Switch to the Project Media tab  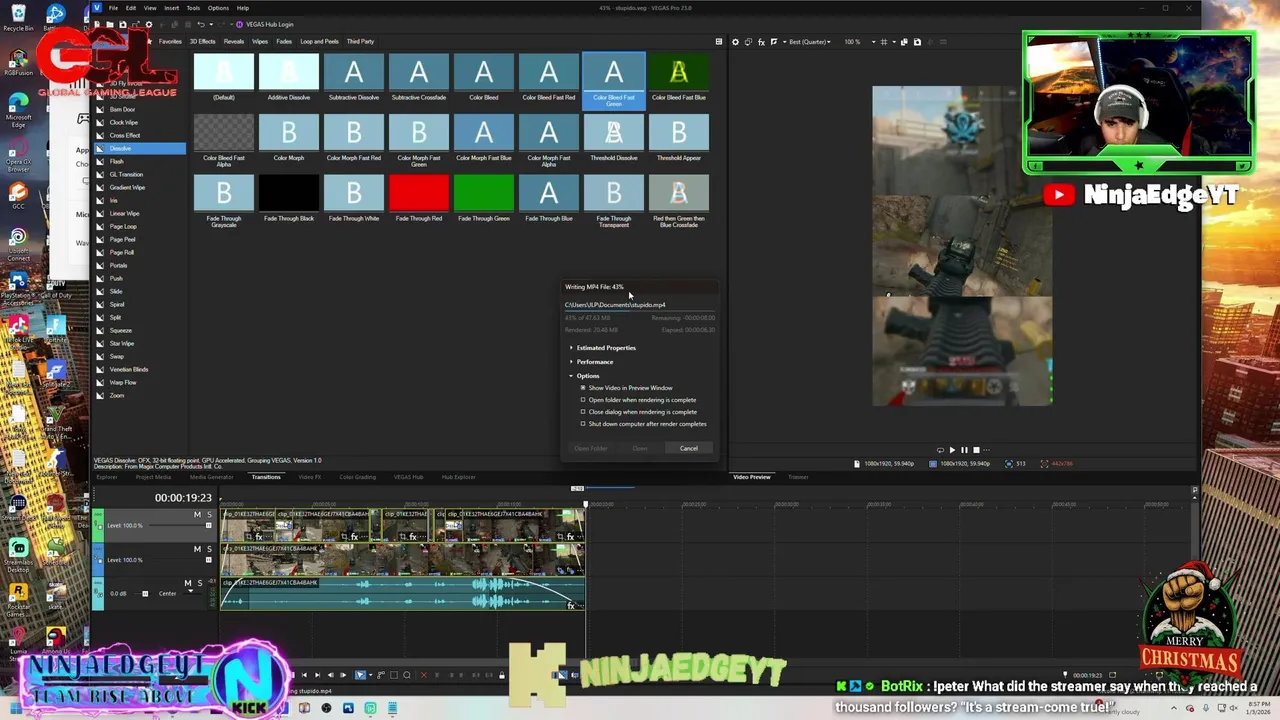tap(153, 477)
